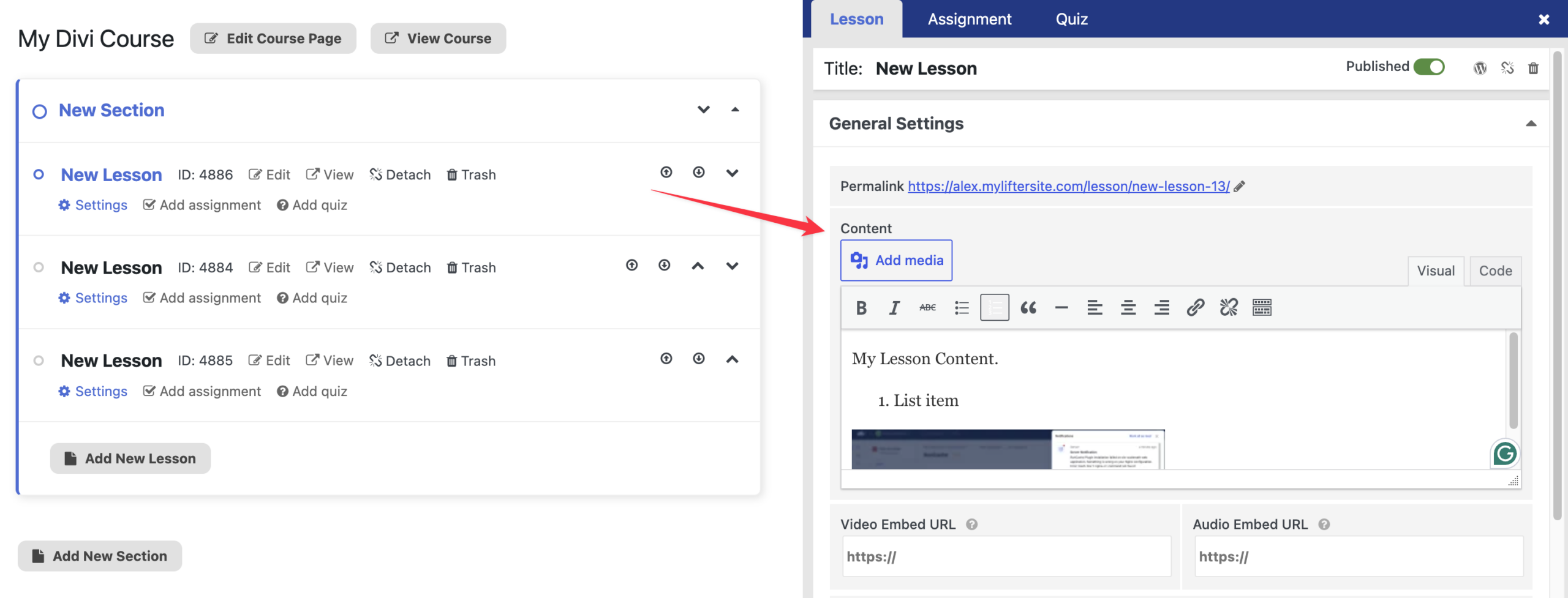Move lesson 4886 to previous section
1568x598 pixels.
point(666,173)
